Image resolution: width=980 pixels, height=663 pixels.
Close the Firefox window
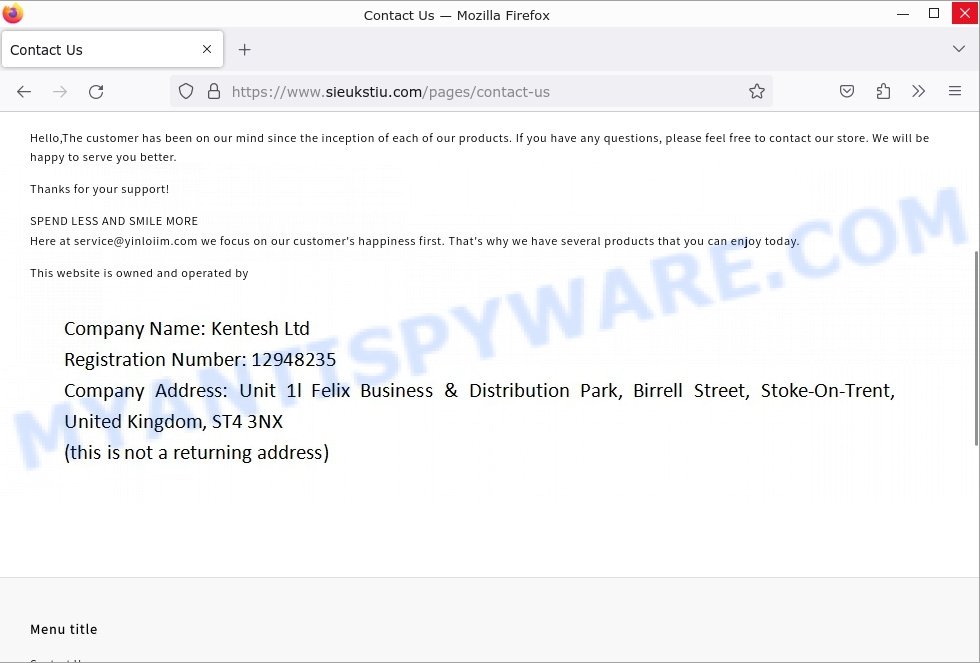coord(965,13)
